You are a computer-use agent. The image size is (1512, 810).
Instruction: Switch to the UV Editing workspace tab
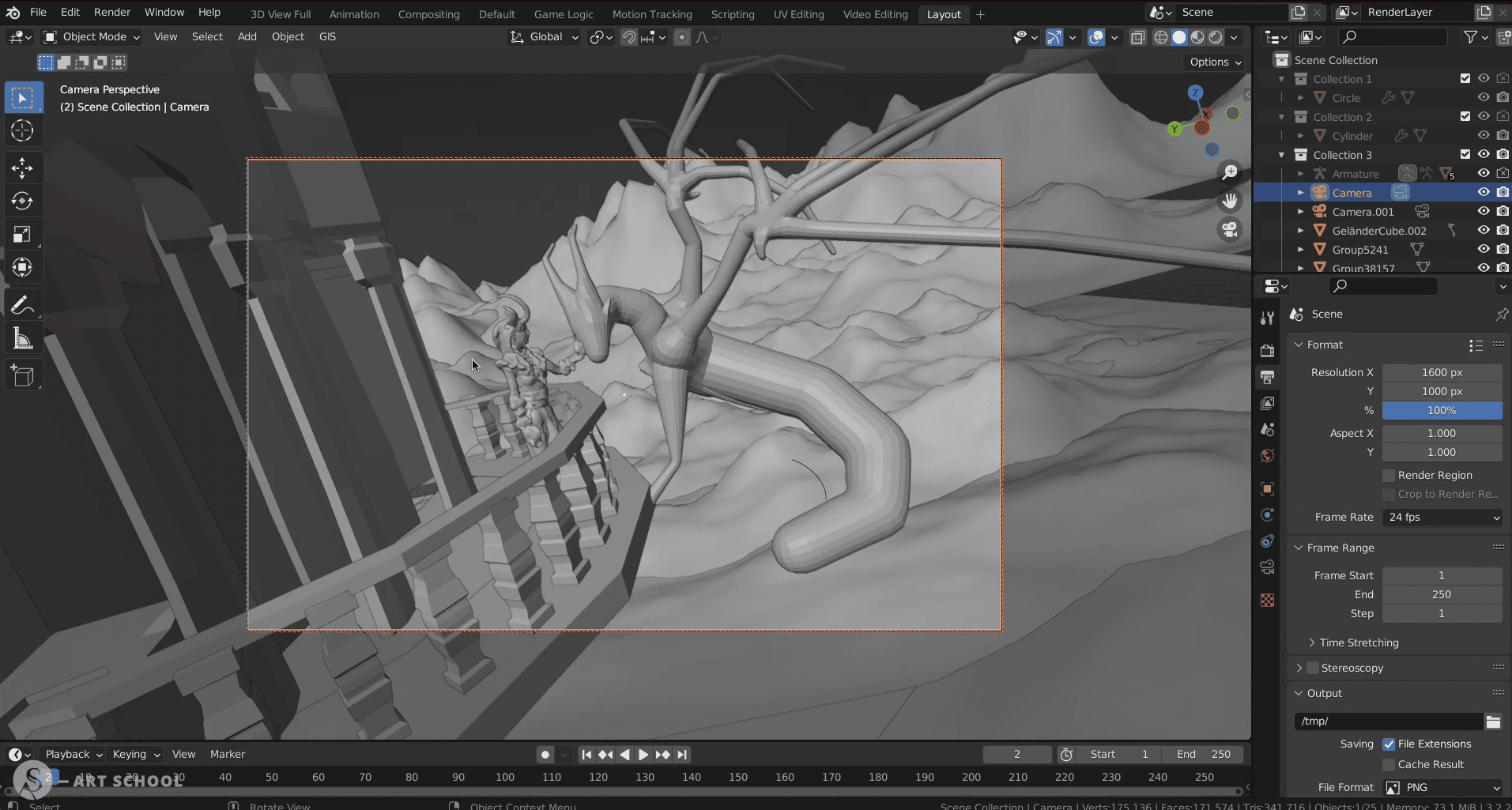[798, 14]
